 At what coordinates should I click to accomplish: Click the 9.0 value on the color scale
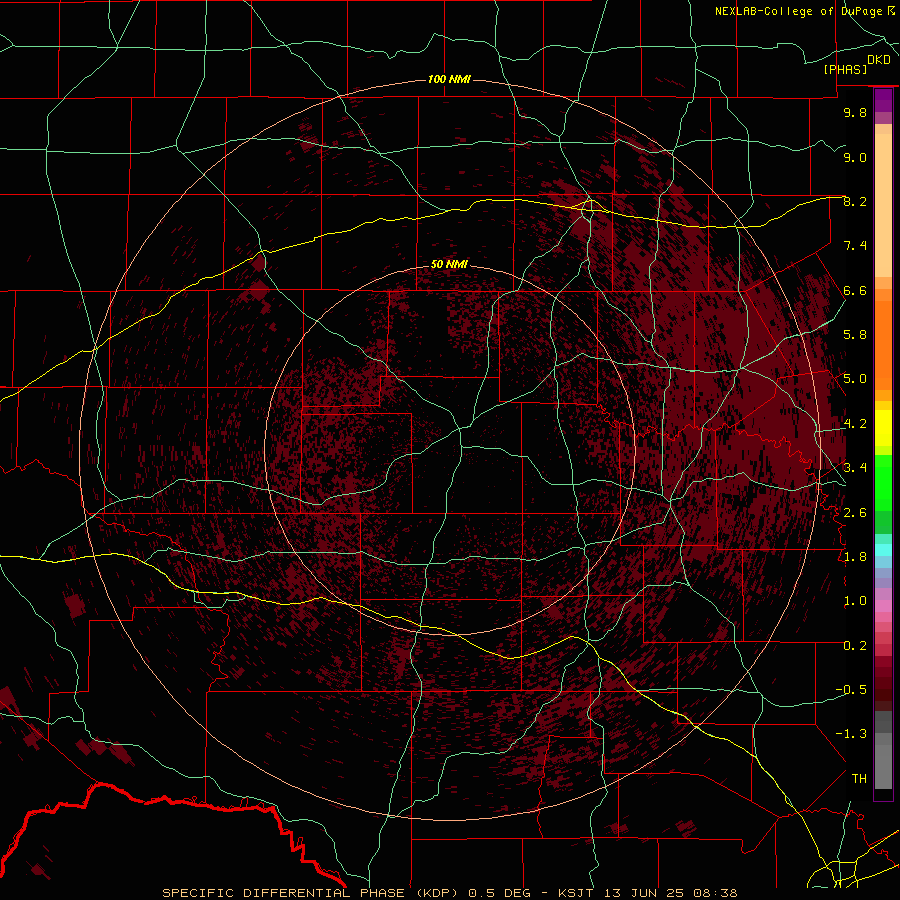[855, 157]
